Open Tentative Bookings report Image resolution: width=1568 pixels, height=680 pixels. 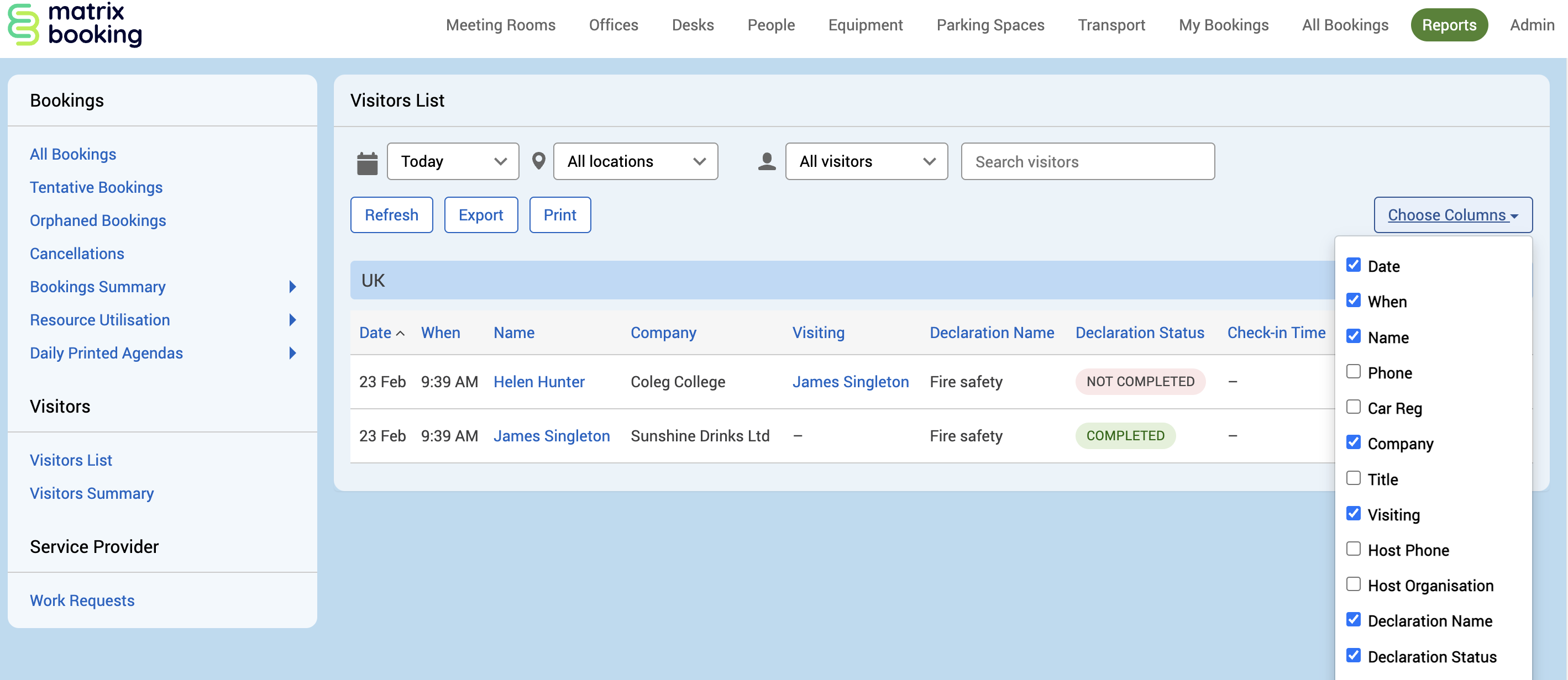coord(96,187)
